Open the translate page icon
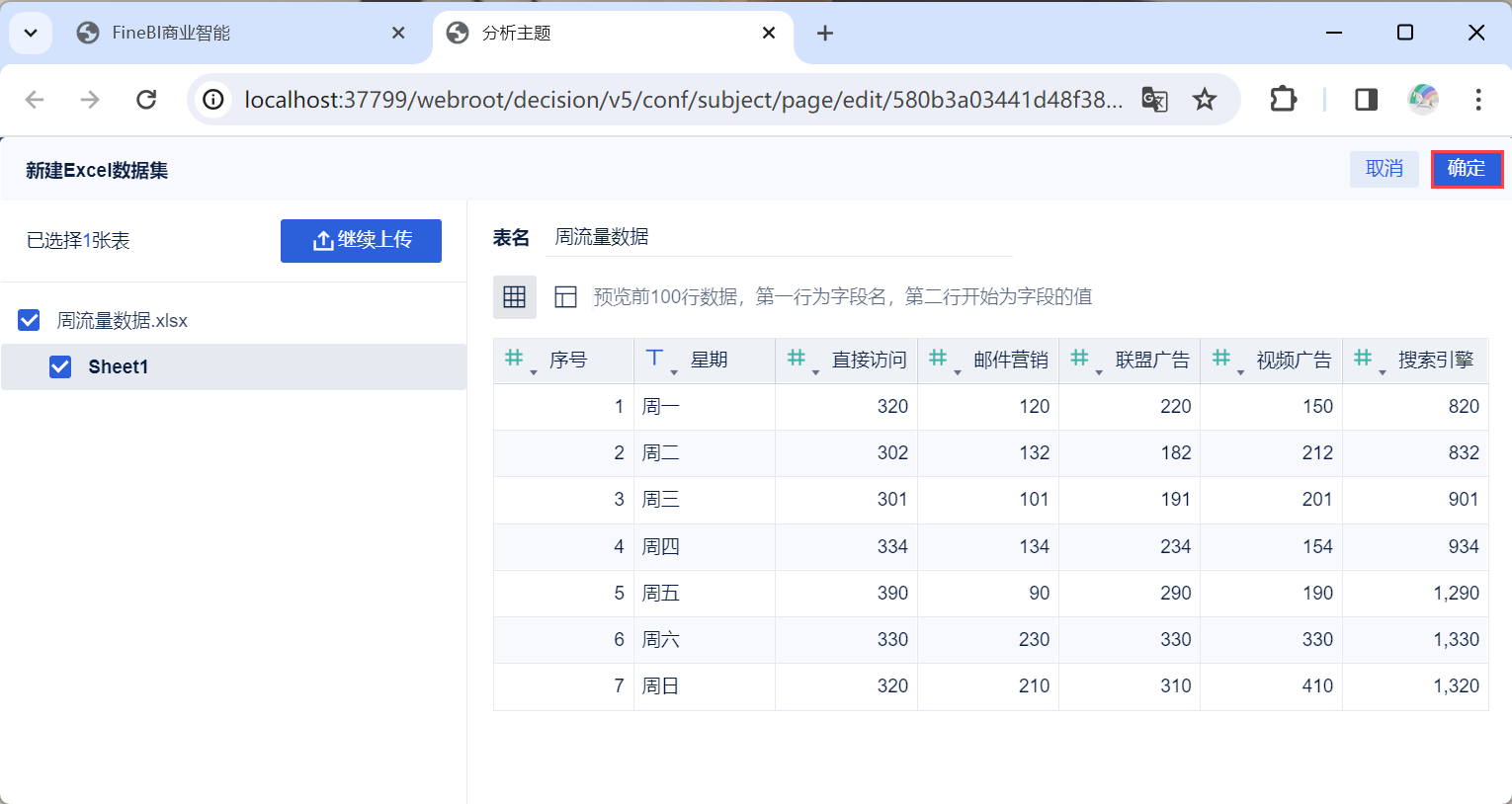Screen dimensions: 1512x804 point(1154,99)
